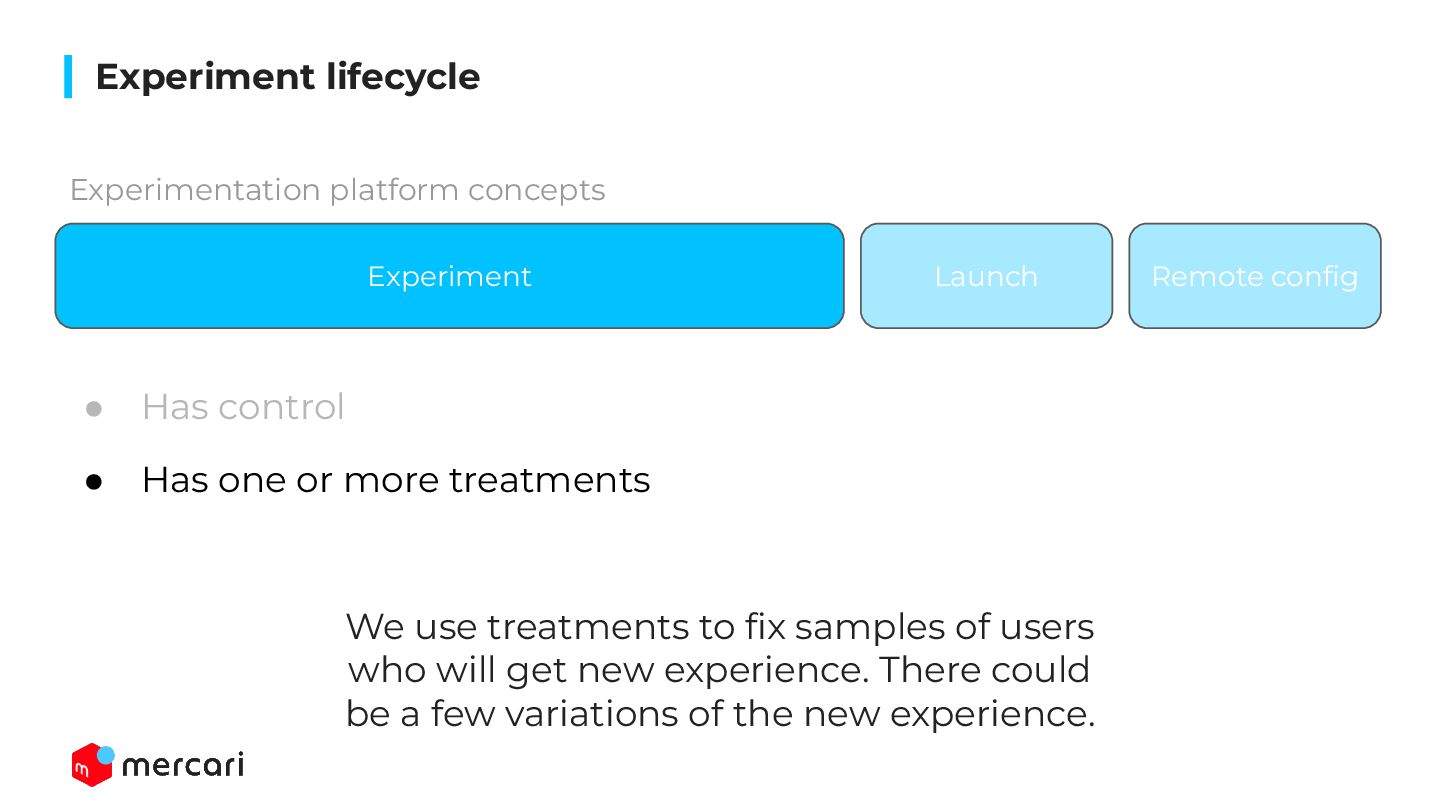Viewport: 1440px width, 810px height.
Task: Select the Launch concept box
Action: (986, 276)
